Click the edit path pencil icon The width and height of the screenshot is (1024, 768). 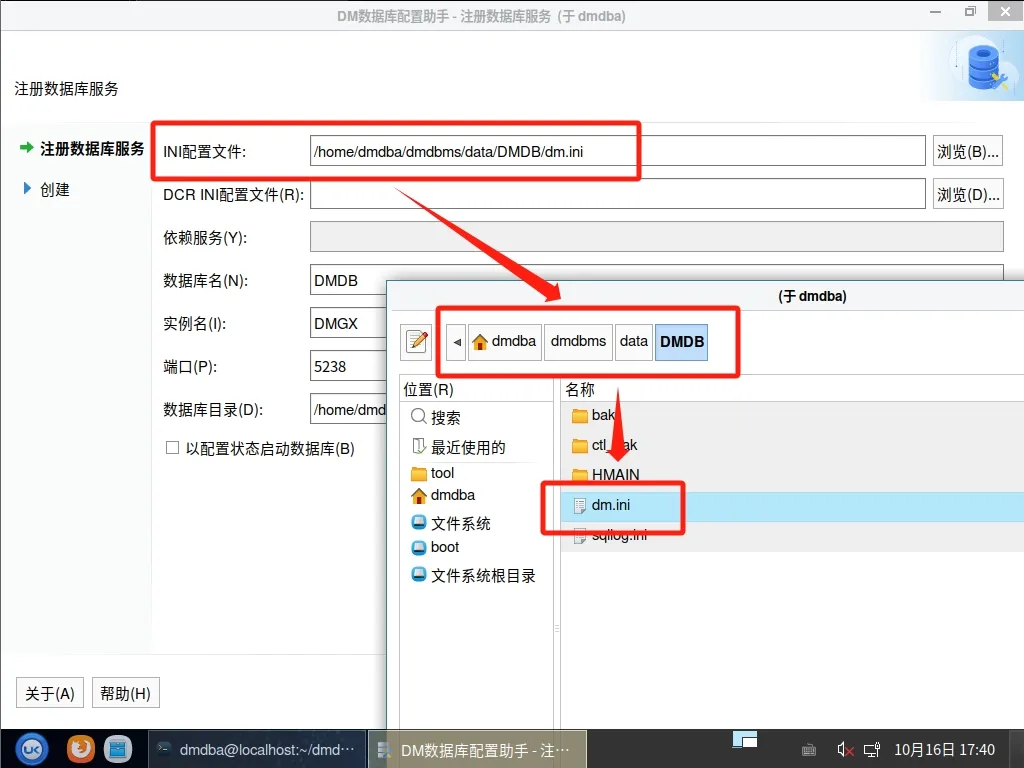[x=417, y=342]
